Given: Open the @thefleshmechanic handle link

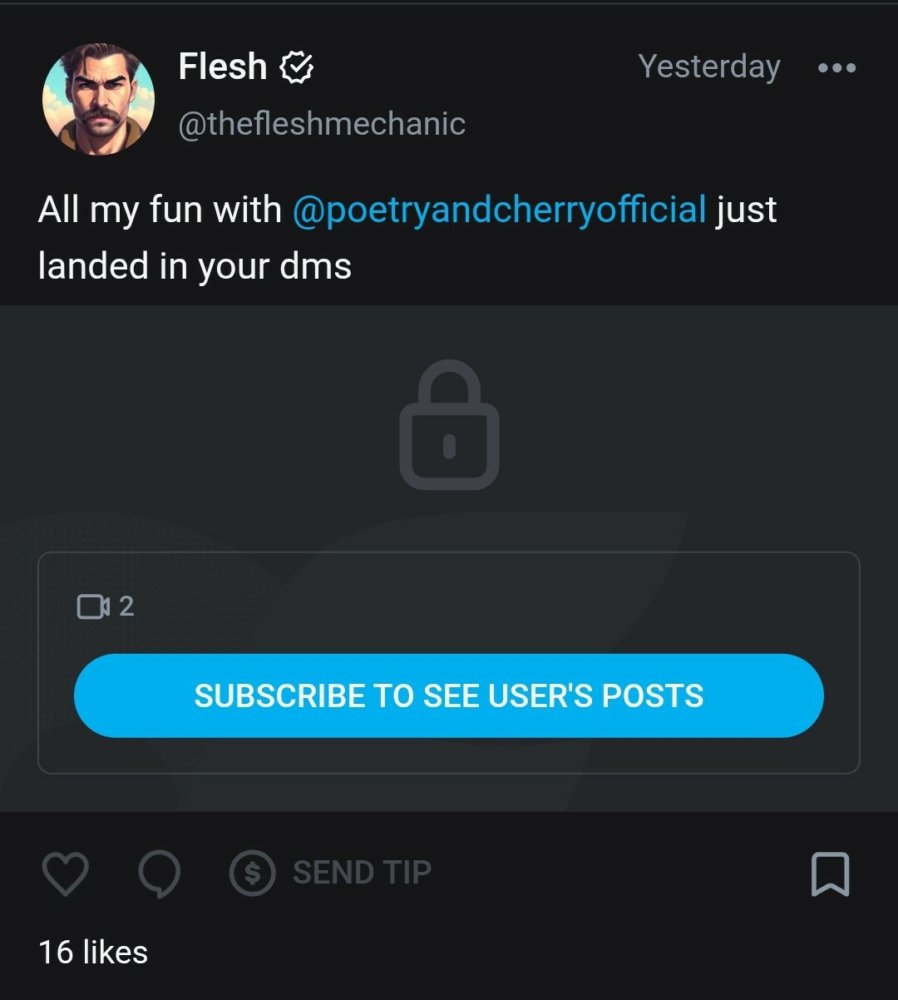Looking at the screenshot, I should tap(321, 124).
